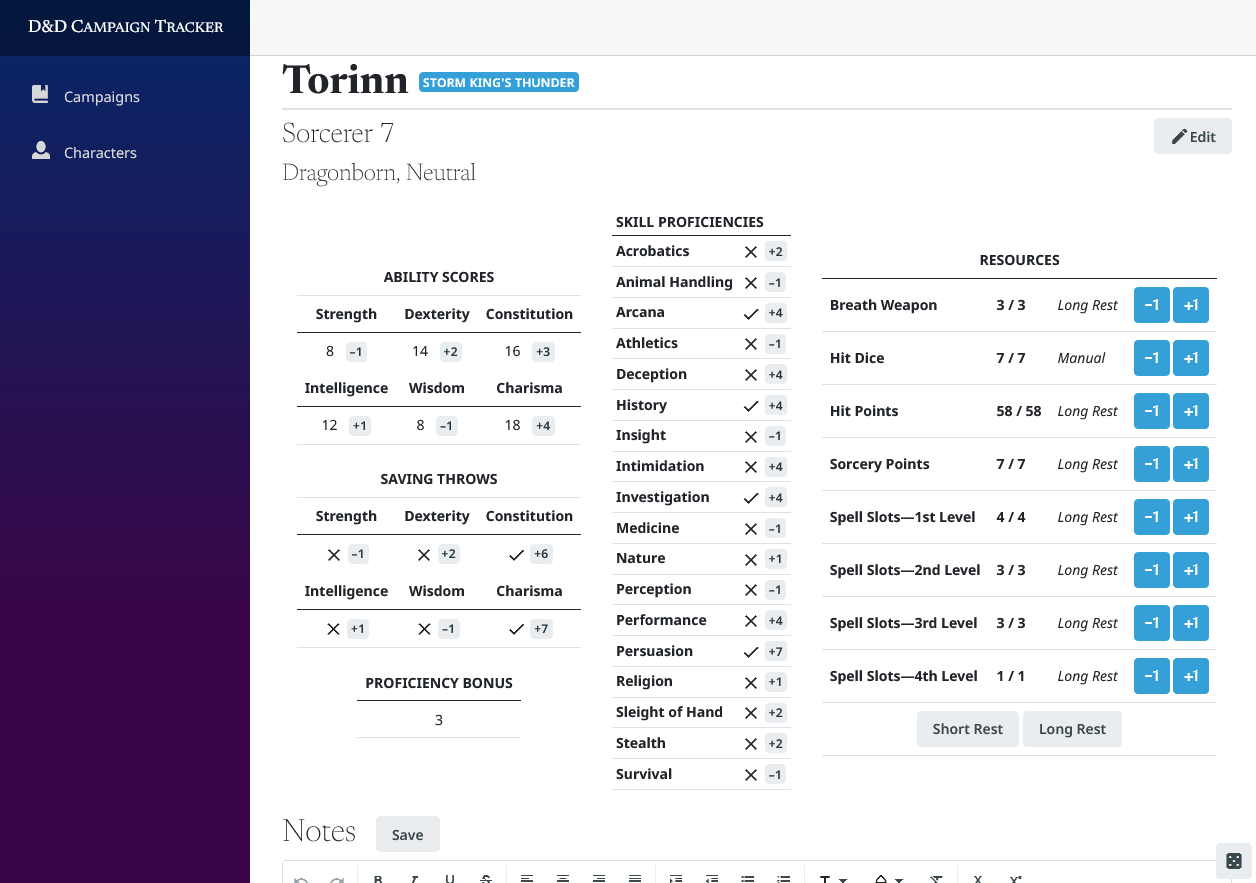Increase Hit Dice by one
1256x883 pixels.
[1190, 358]
